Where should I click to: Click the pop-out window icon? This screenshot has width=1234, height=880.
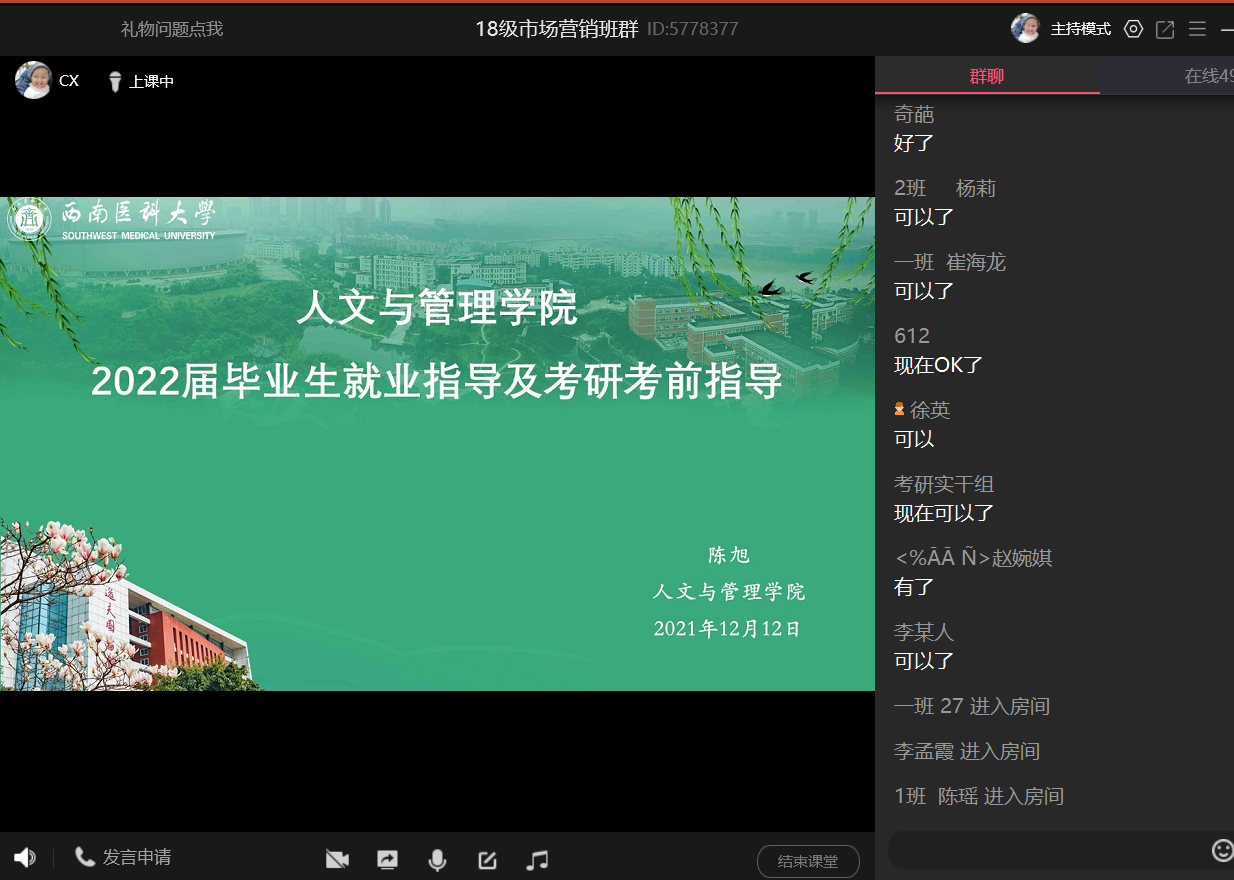click(x=1165, y=29)
